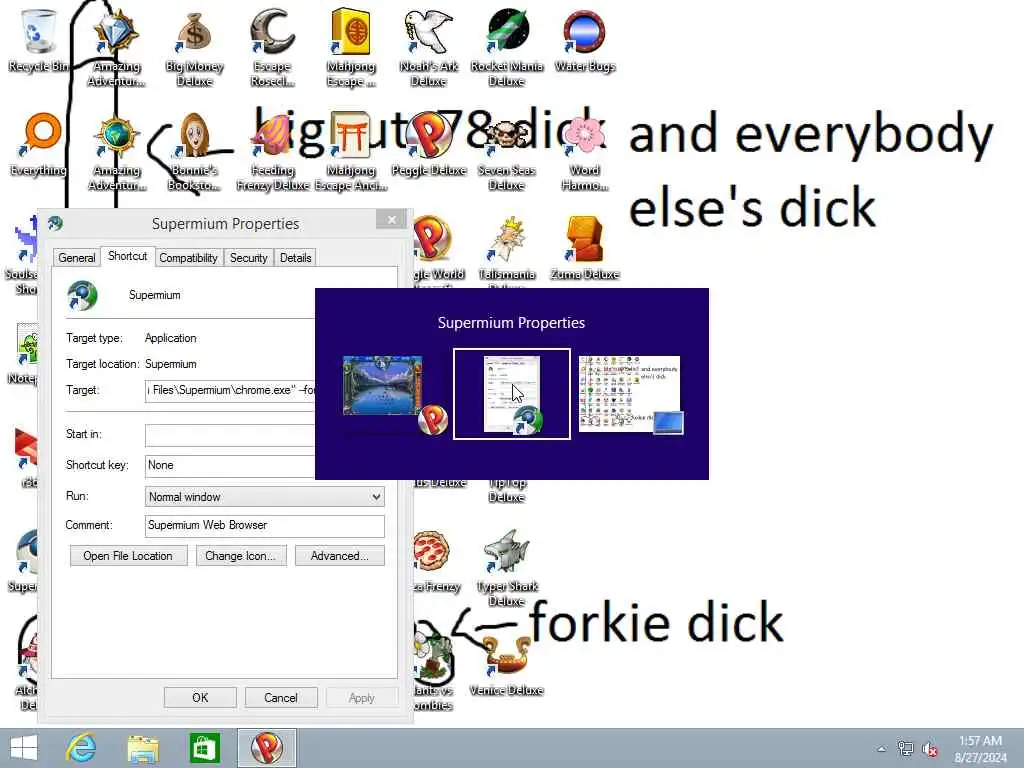Click the Change Icon button
The height and width of the screenshot is (768, 1024).
tap(241, 556)
